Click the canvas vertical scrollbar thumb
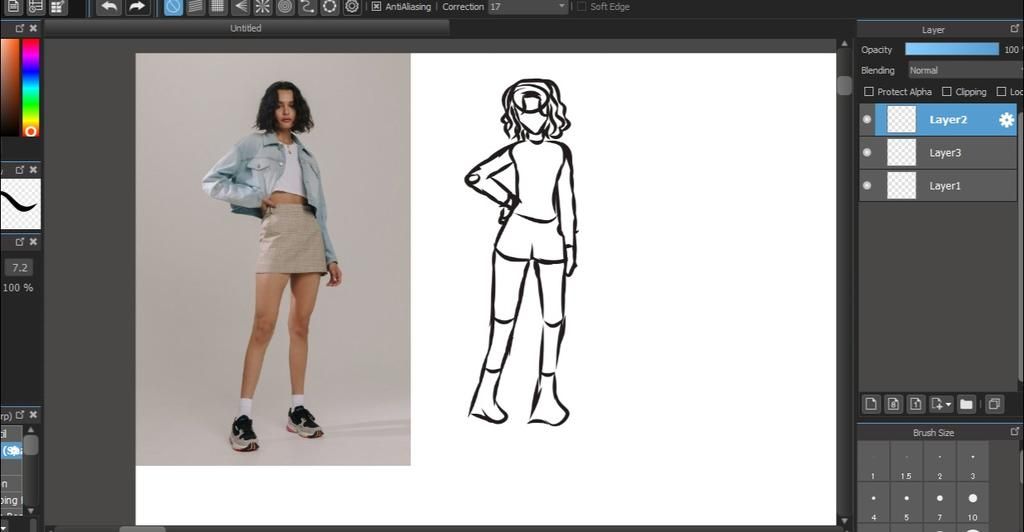This screenshot has height=532, width=1024. pos(844,86)
